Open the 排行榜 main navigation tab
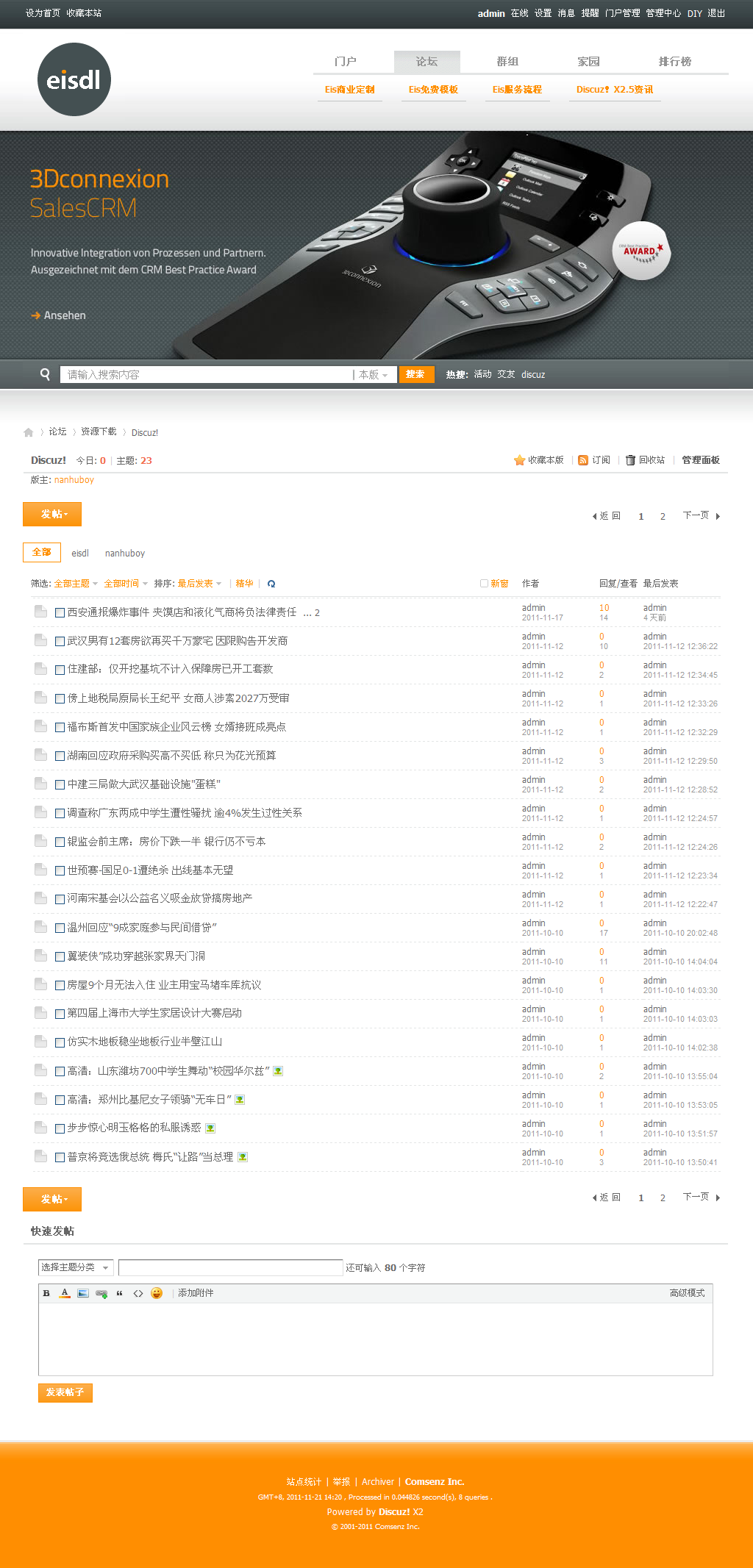 [x=675, y=62]
